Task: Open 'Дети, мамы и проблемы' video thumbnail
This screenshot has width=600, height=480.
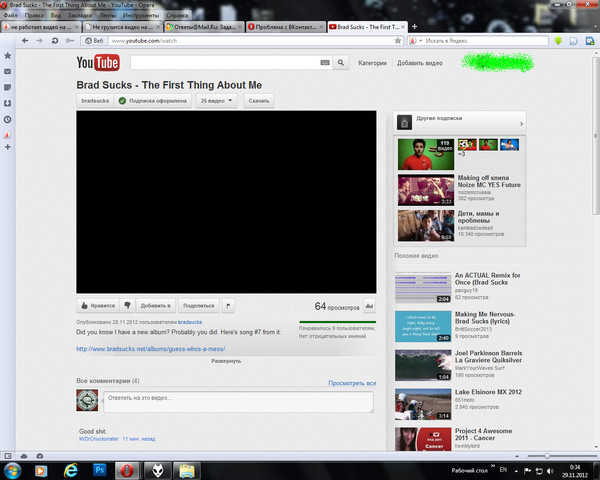Action: point(426,226)
